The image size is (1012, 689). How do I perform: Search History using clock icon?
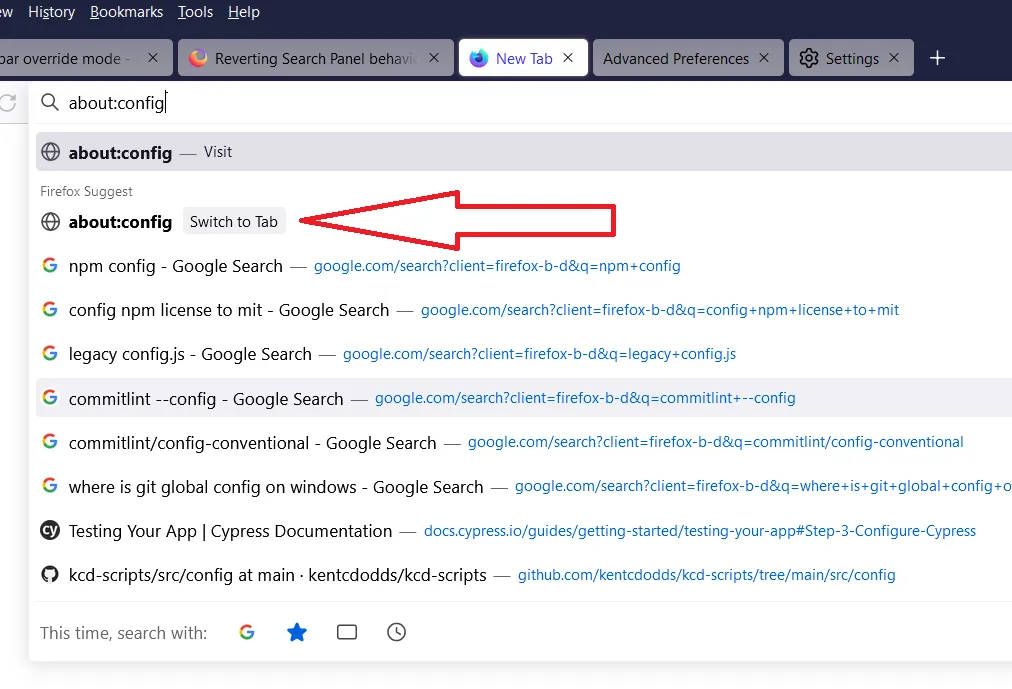pyautogui.click(x=397, y=632)
